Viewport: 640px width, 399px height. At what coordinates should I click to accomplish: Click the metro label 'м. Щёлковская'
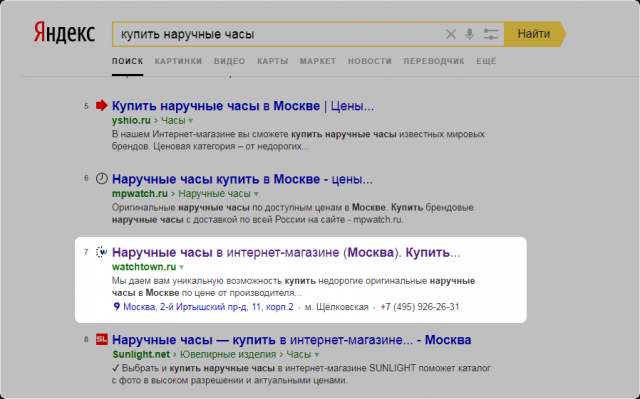(x=337, y=307)
